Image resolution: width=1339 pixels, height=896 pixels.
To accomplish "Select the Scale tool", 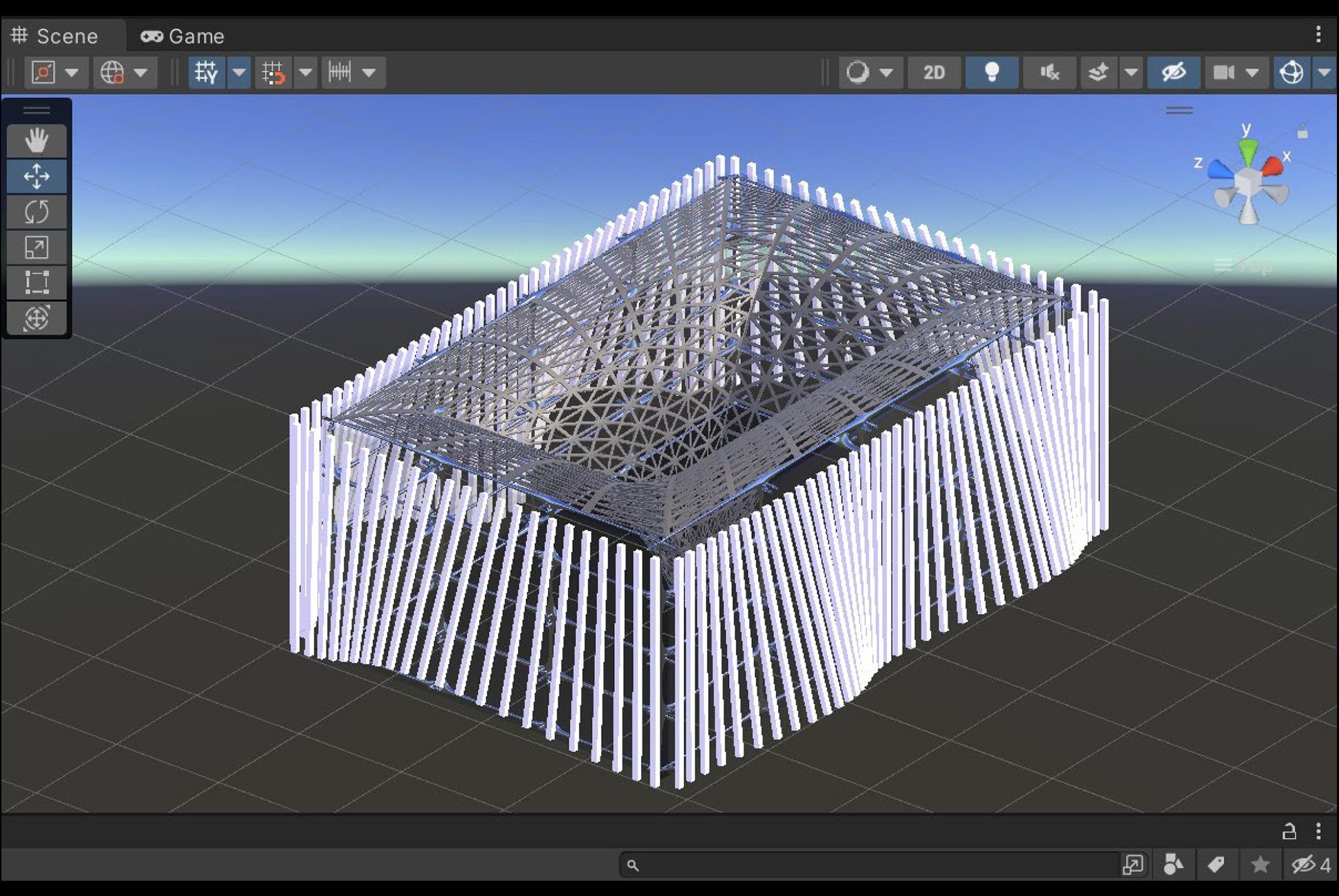I will coord(37,248).
